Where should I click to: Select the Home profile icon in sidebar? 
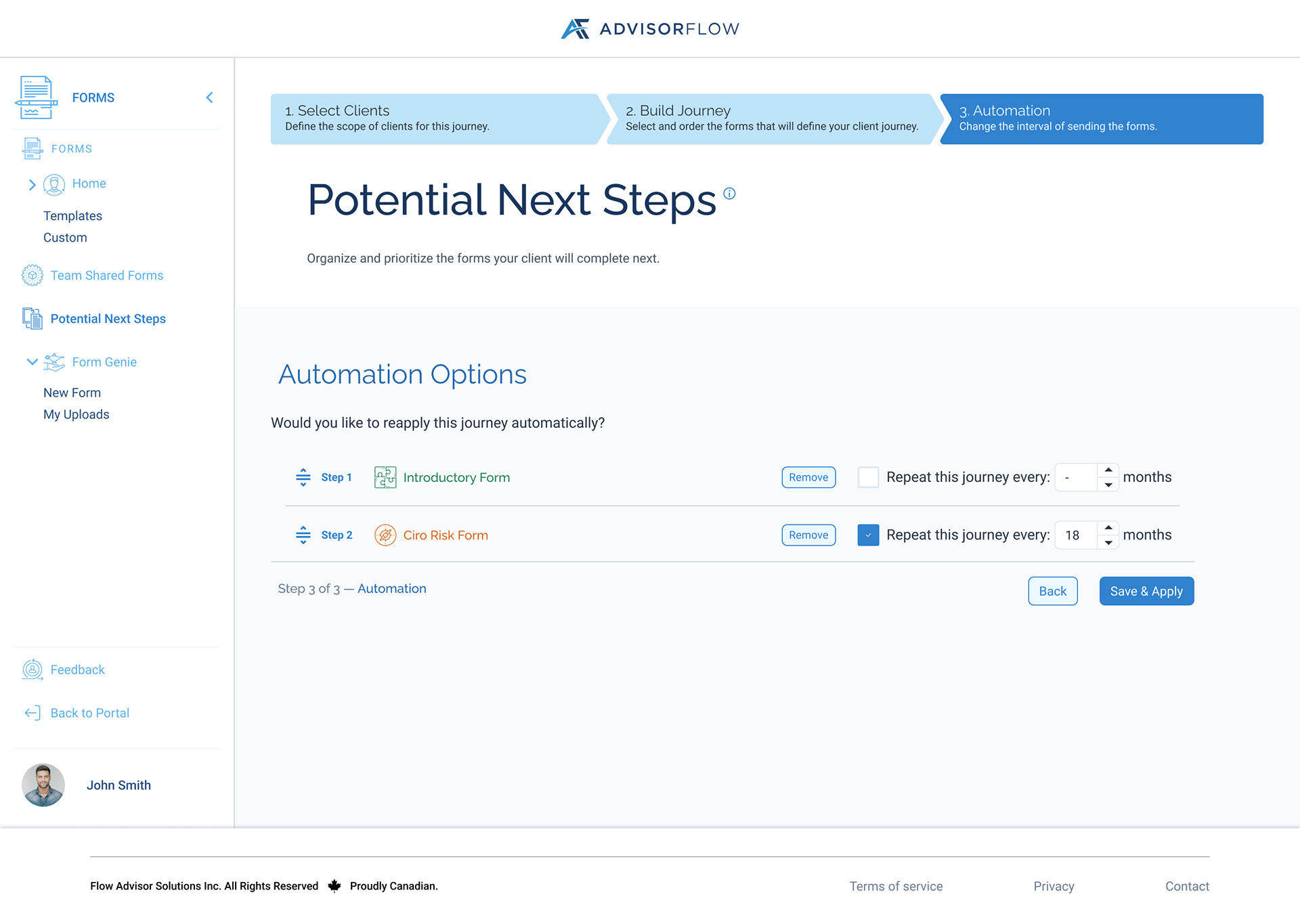[54, 183]
